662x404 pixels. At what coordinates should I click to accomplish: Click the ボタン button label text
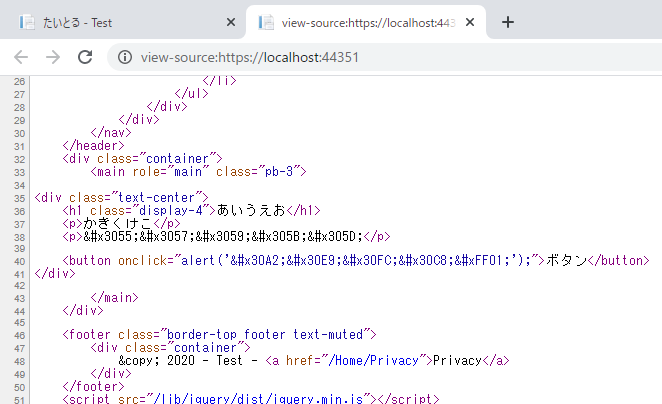click(566, 260)
